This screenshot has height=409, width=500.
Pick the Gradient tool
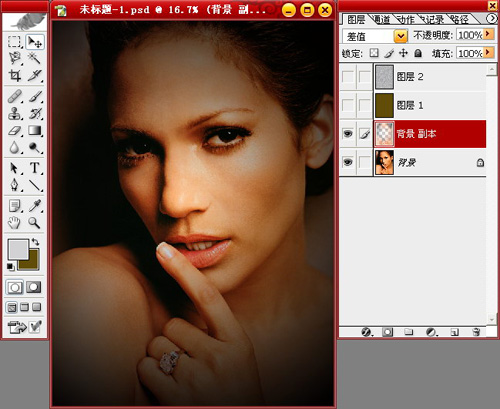35,130
